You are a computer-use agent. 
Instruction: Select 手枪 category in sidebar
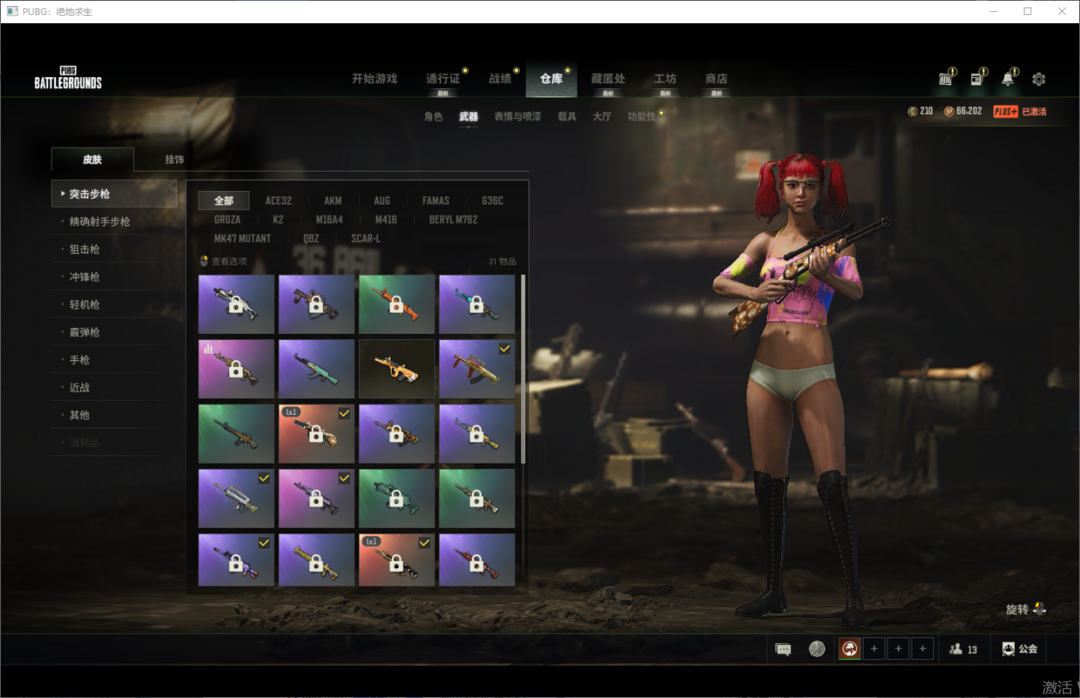[x=114, y=359]
